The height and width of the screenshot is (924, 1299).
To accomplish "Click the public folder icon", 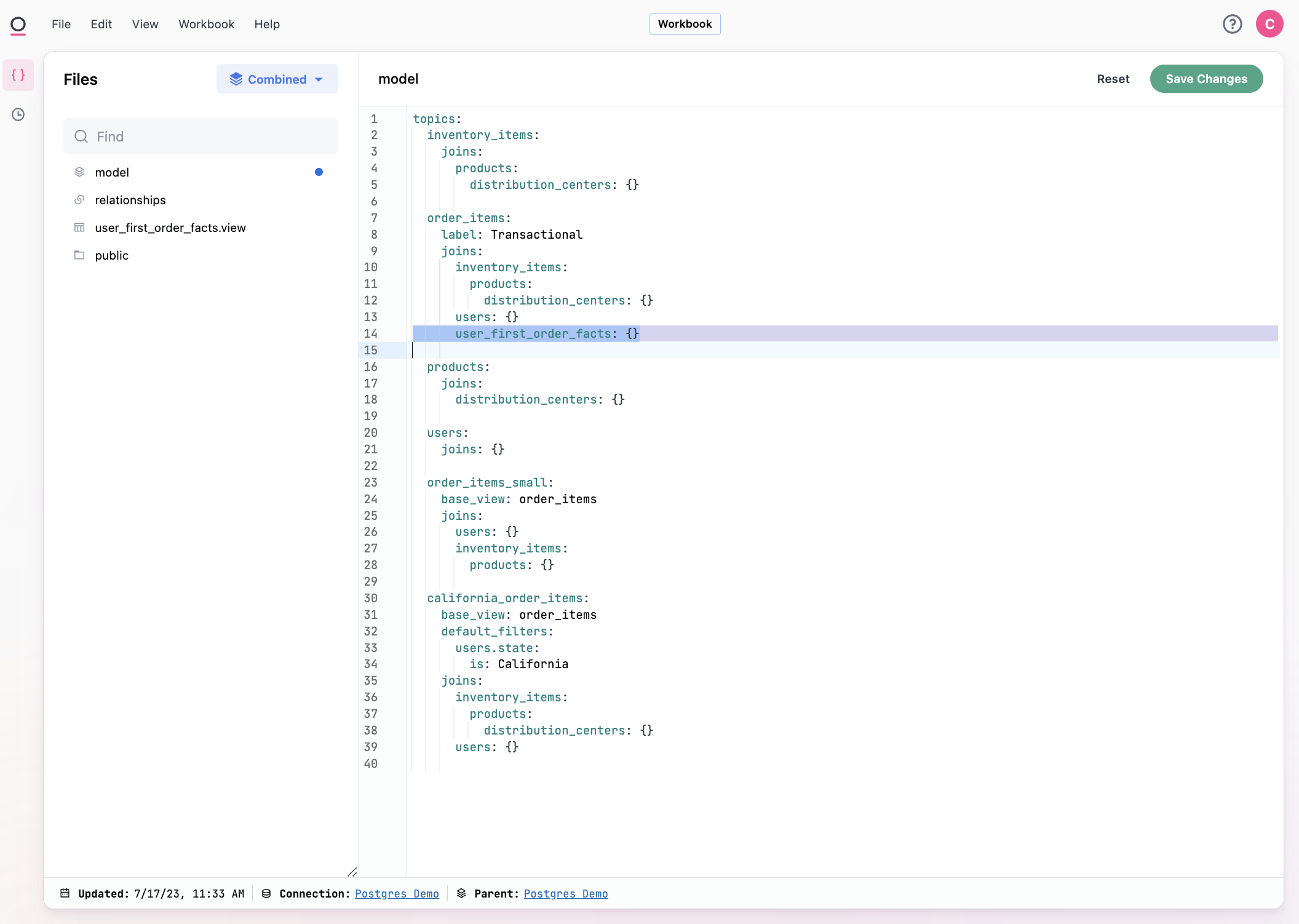I will (x=79, y=255).
